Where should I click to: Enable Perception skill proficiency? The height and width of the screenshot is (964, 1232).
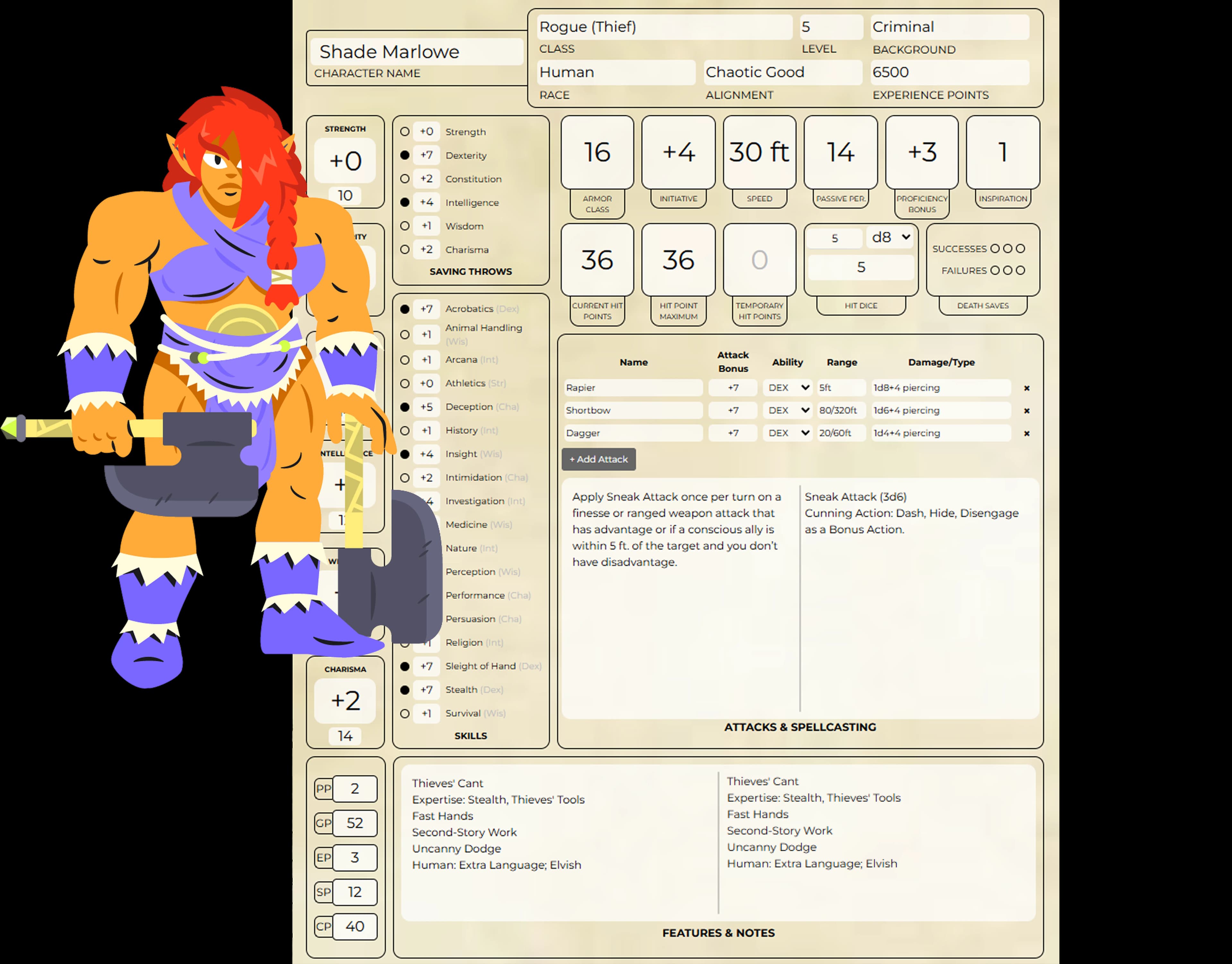(405, 572)
